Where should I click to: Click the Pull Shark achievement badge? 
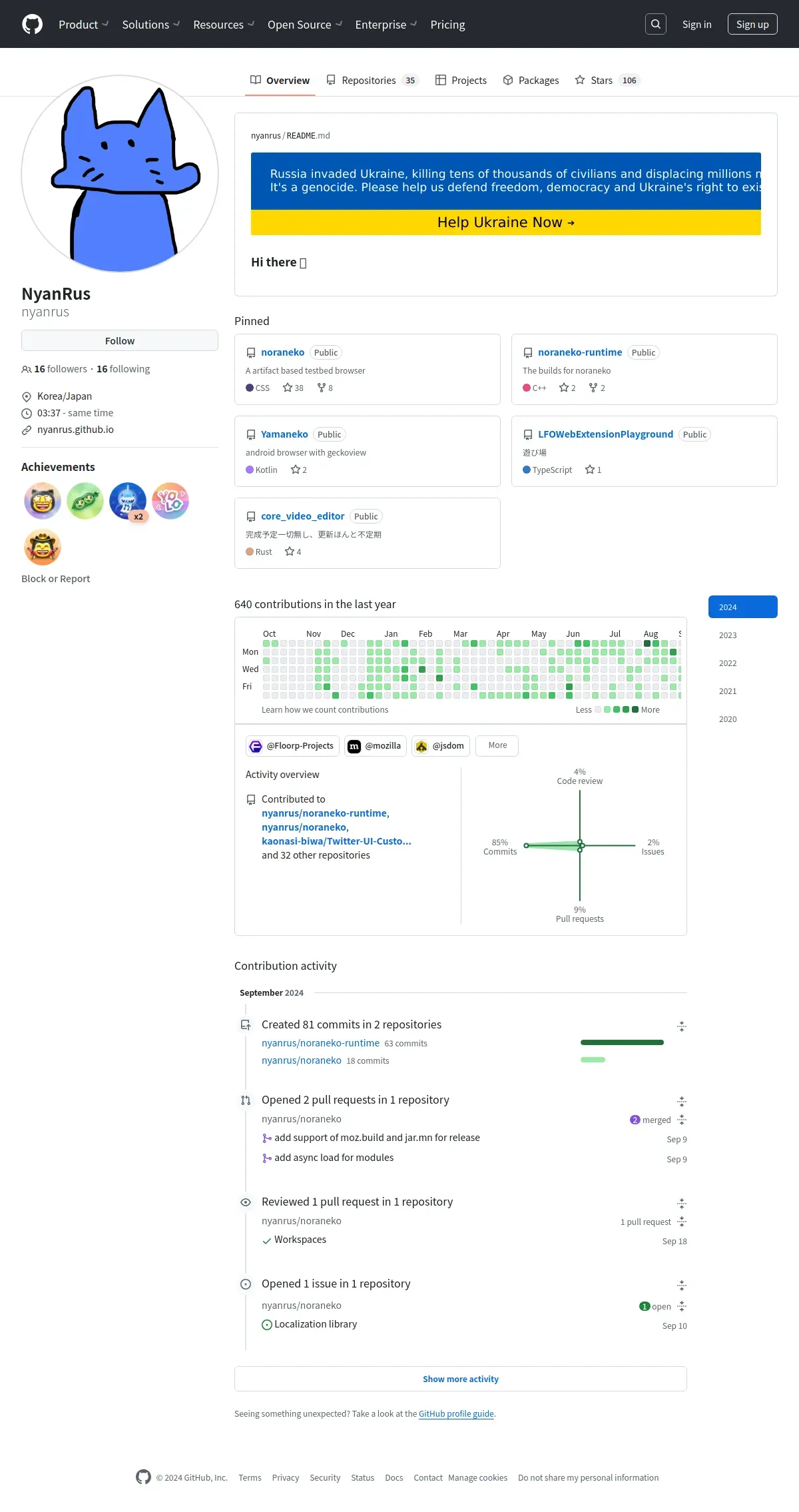point(128,501)
